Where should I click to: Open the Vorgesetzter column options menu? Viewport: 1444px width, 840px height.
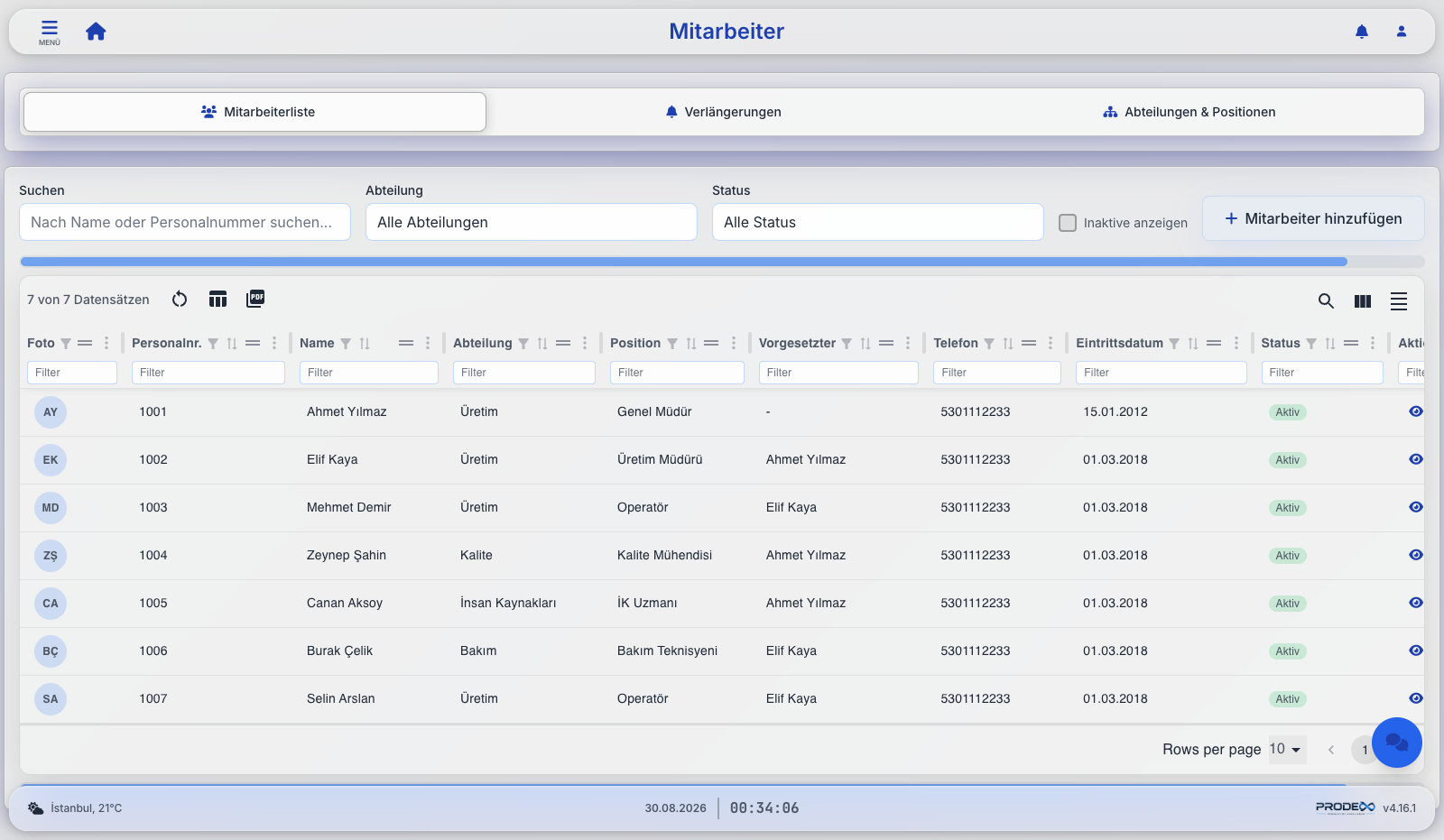(908, 343)
